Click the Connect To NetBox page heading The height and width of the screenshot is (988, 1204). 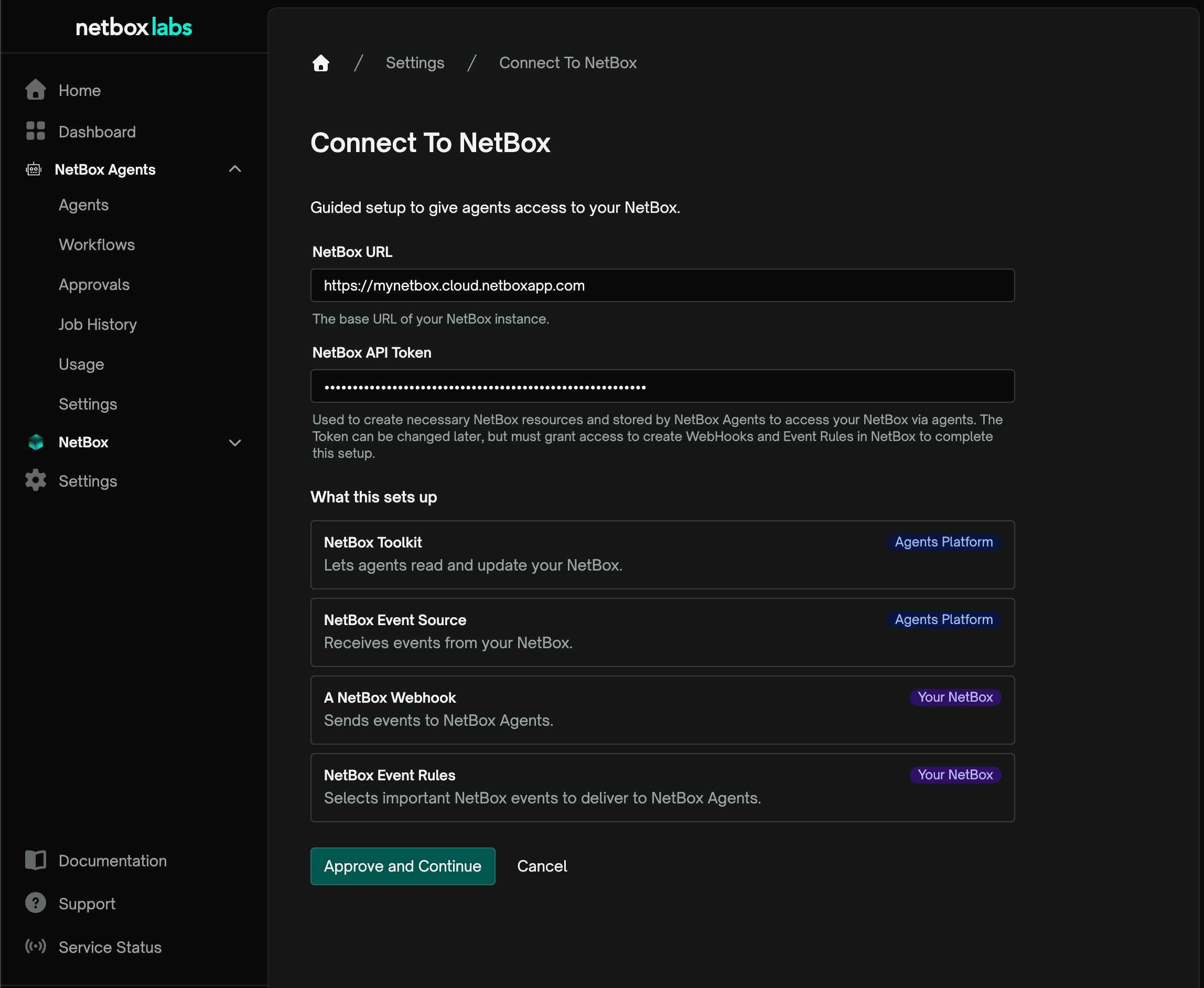(x=430, y=142)
